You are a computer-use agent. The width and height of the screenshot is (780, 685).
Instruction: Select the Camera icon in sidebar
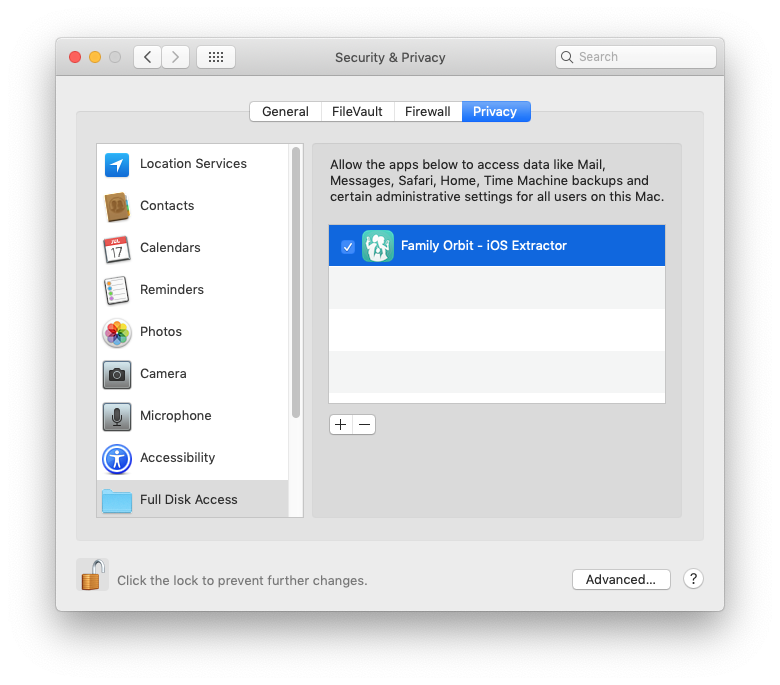117,374
